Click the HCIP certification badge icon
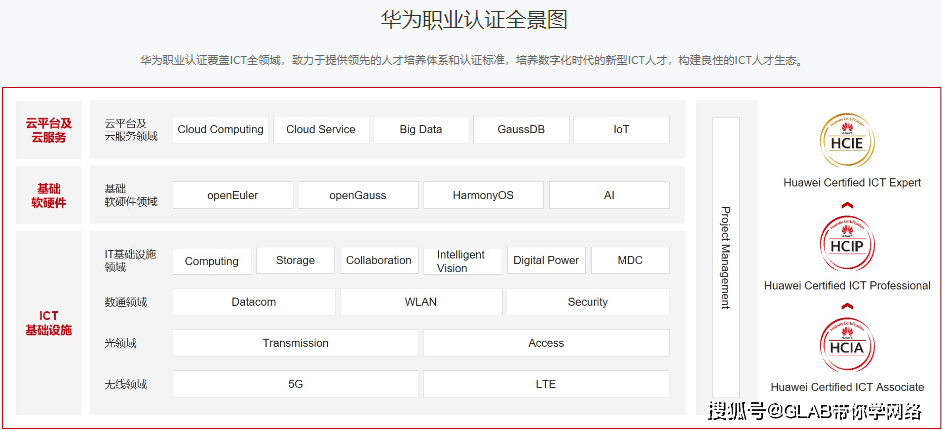Image resolution: width=942 pixels, height=431 pixels. click(x=847, y=243)
